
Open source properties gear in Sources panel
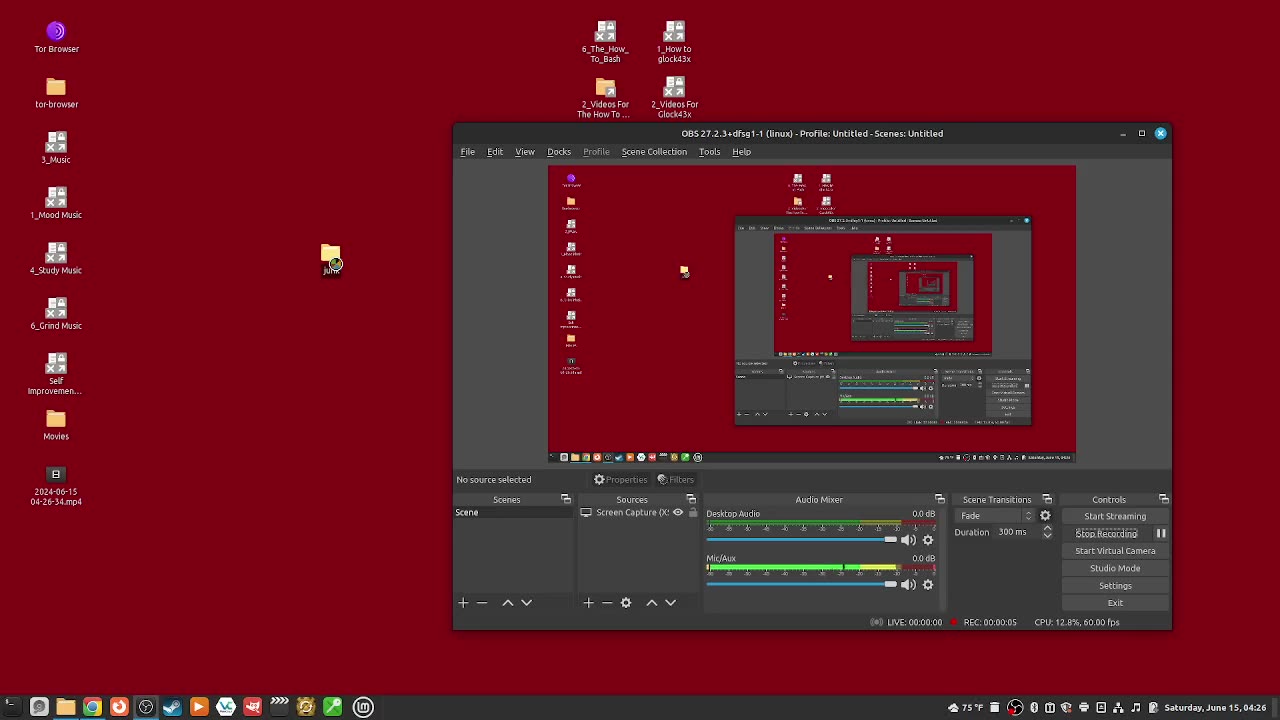626,603
